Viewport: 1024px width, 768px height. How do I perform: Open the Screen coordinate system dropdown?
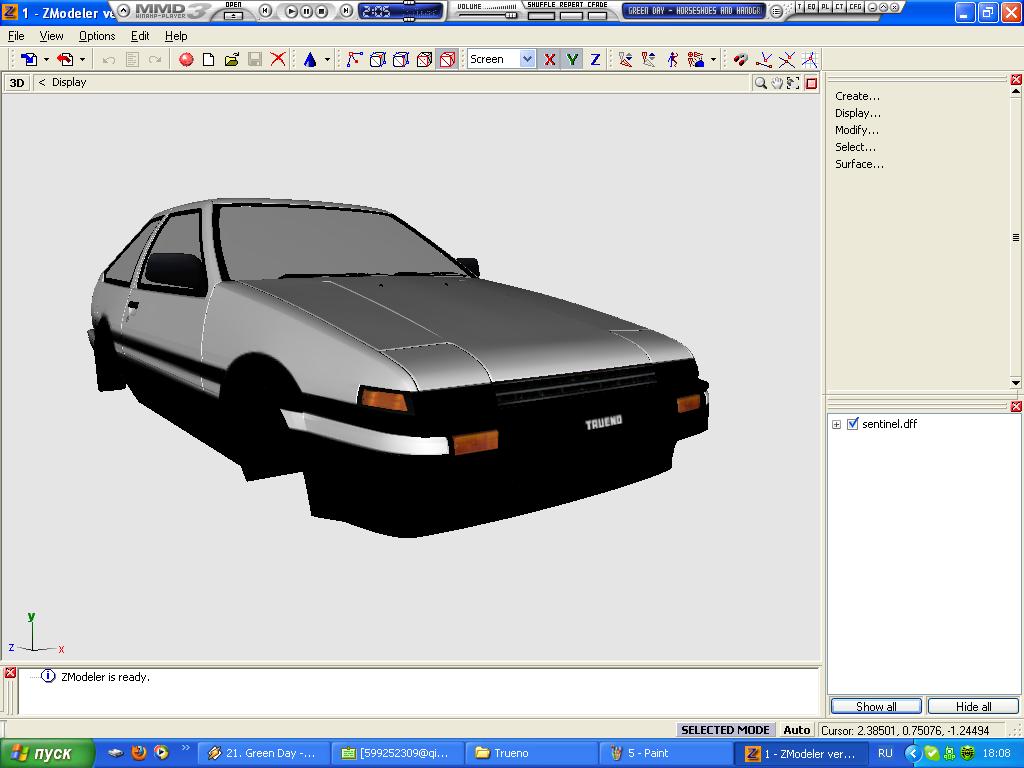pos(527,60)
